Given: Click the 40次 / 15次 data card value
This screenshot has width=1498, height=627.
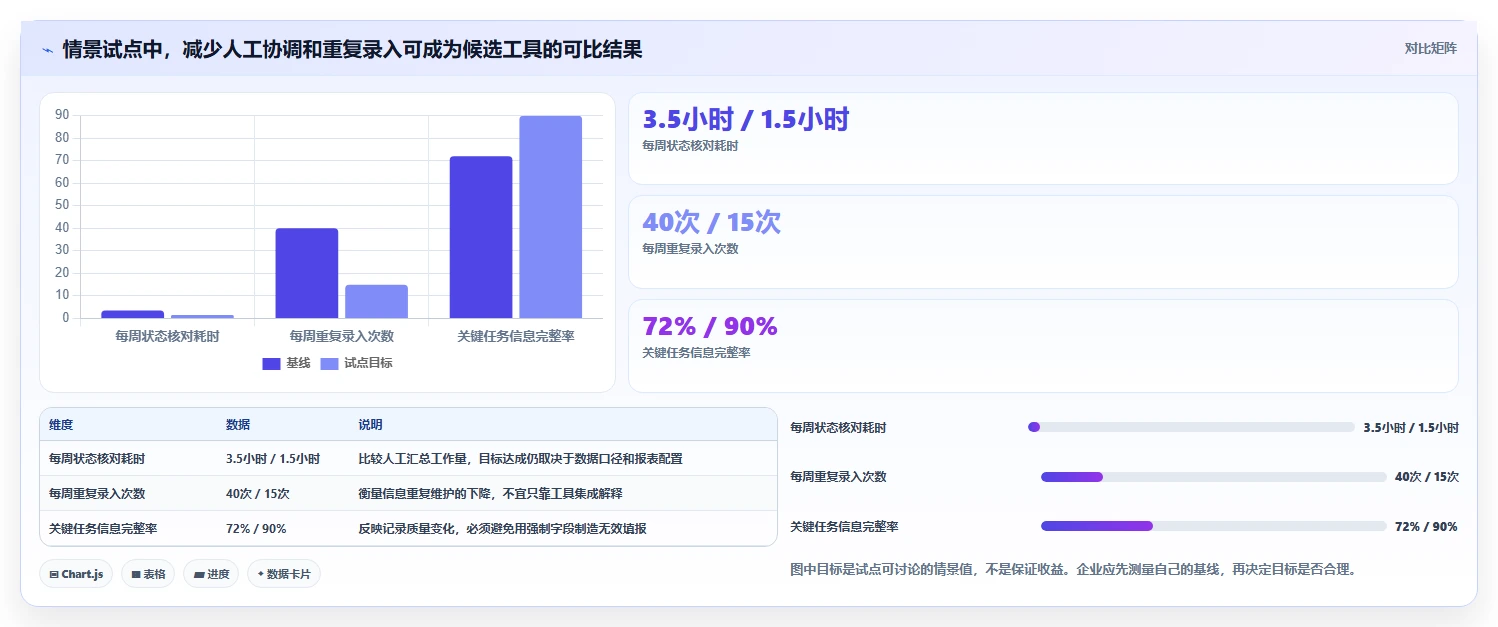Looking at the screenshot, I should pos(711,223).
